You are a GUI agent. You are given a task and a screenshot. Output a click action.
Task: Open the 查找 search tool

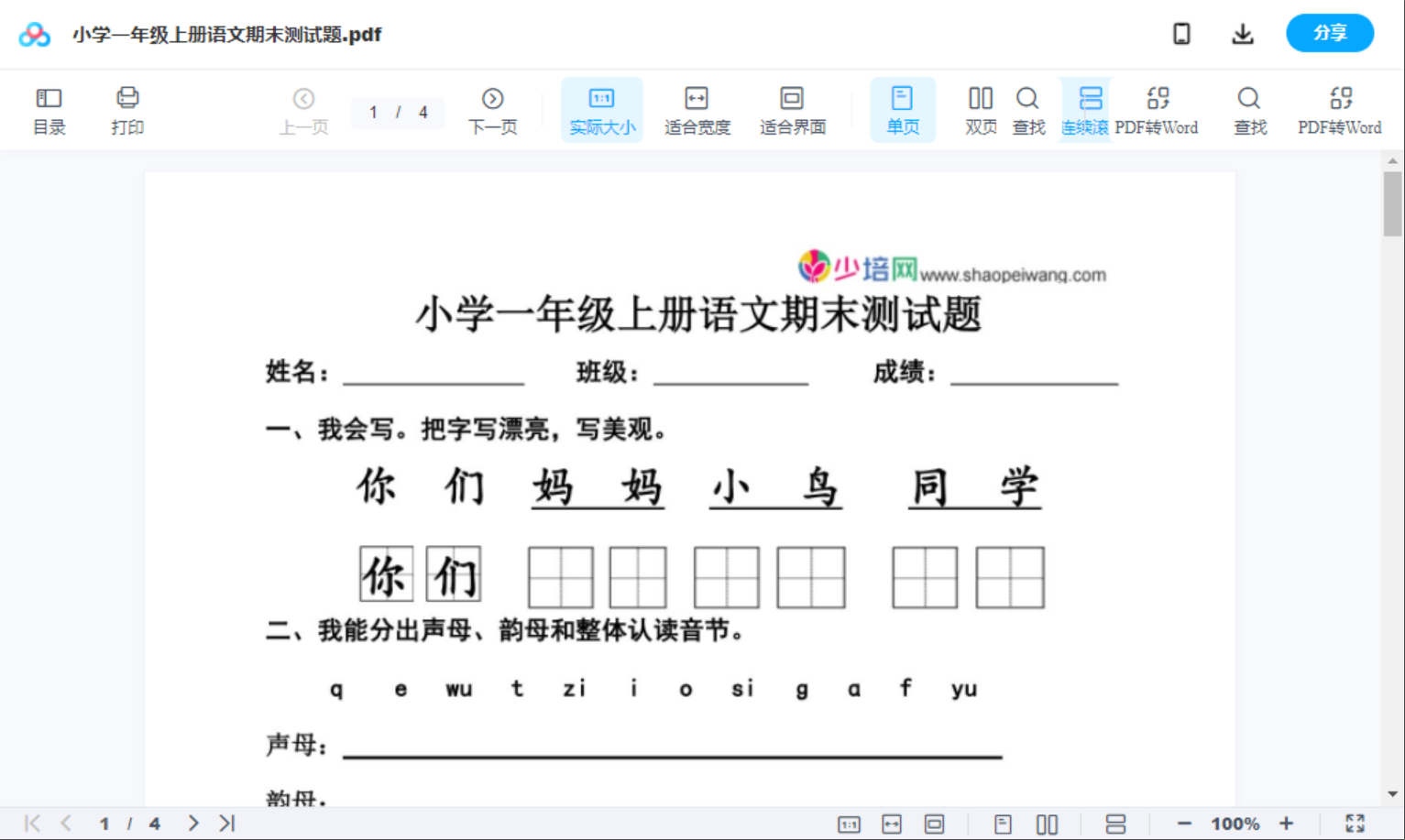click(x=1028, y=109)
